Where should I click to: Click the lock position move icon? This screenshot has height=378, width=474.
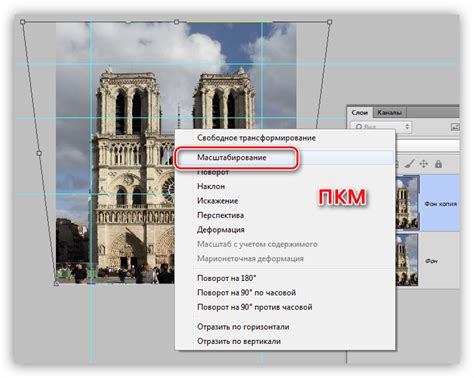click(x=424, y=164)
